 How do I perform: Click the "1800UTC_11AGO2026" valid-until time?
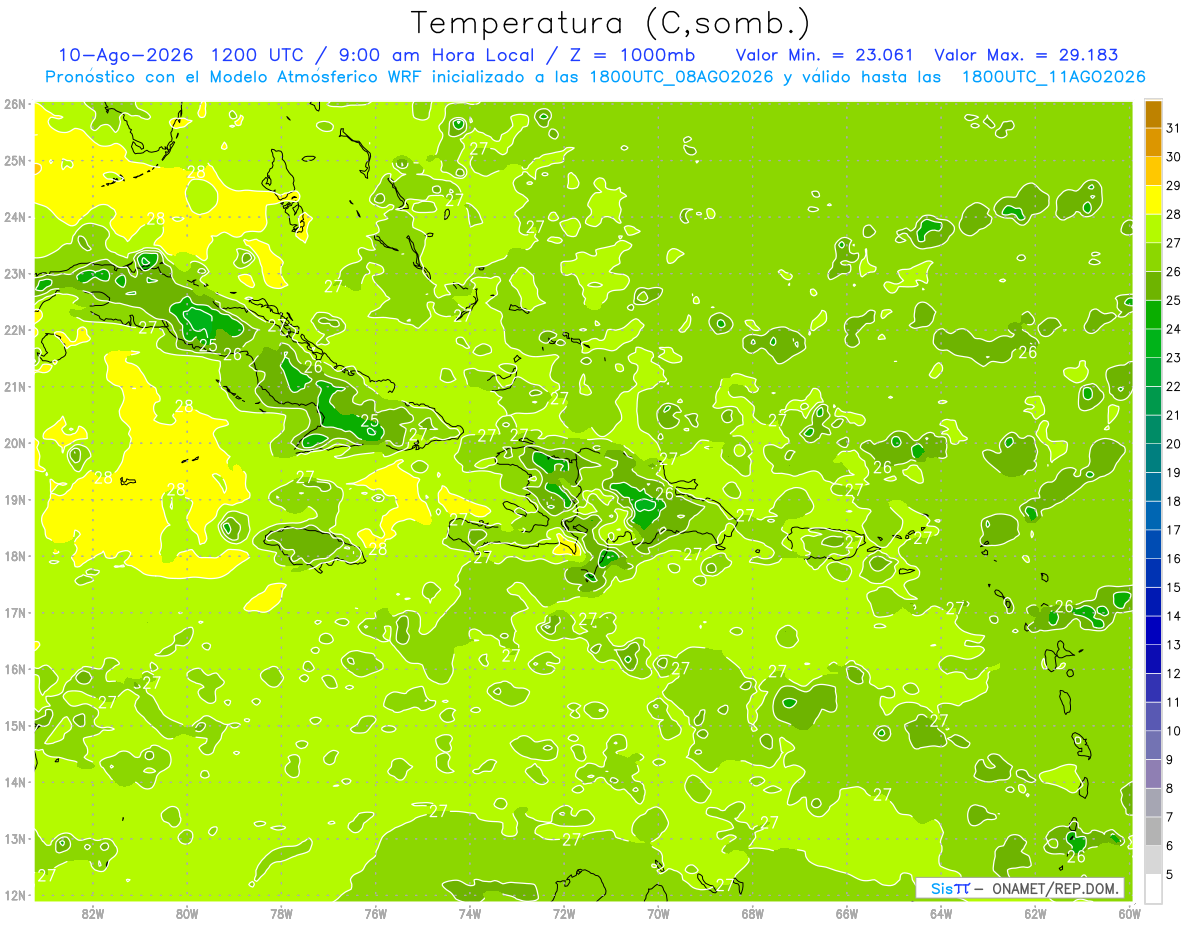pyautogui.click(x=1053, y=76)
